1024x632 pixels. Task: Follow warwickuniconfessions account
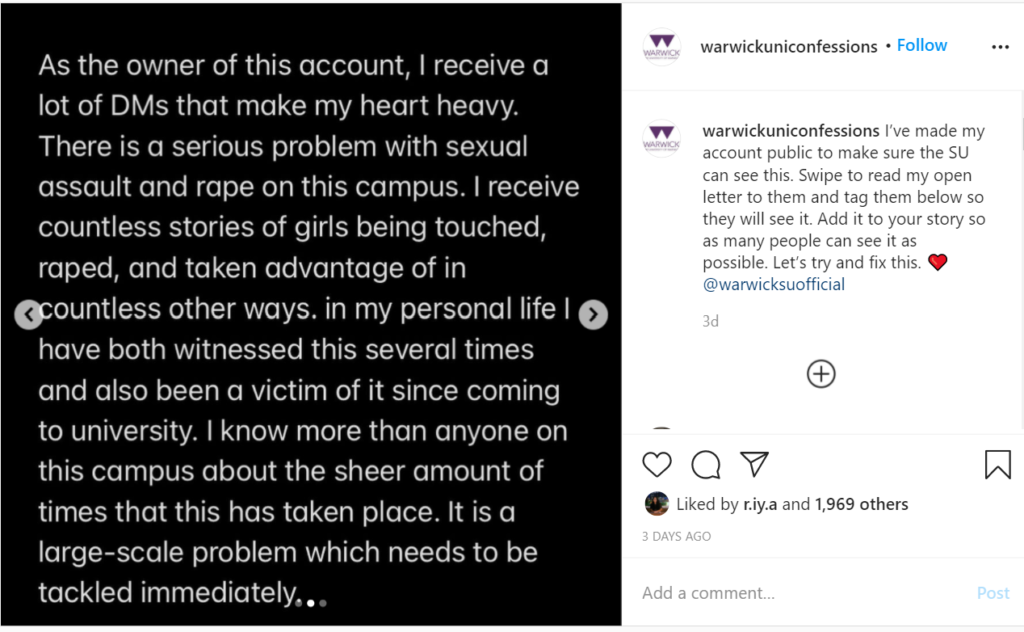[x=921, y=45]
